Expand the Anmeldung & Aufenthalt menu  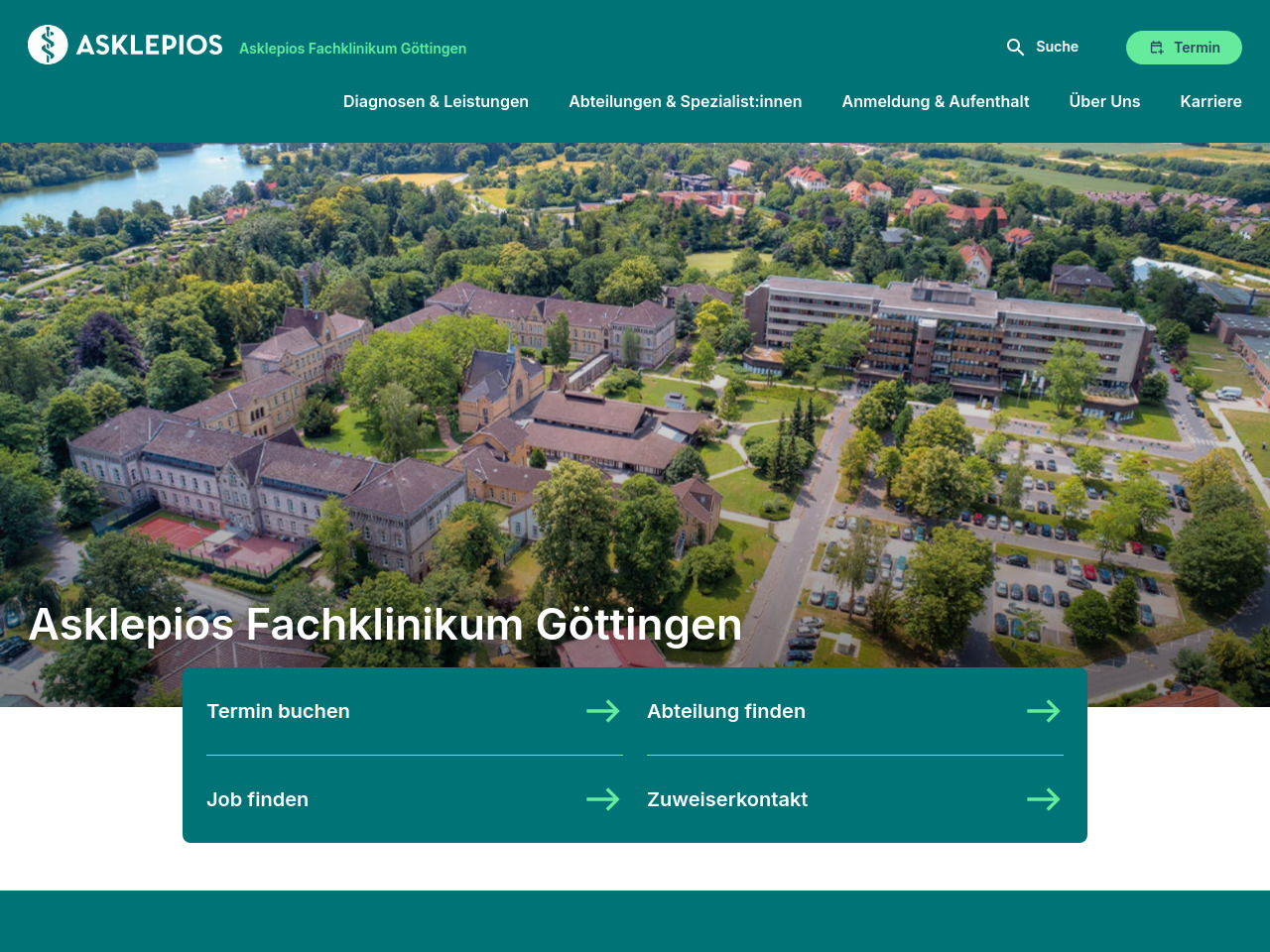[x=935, y=101]
